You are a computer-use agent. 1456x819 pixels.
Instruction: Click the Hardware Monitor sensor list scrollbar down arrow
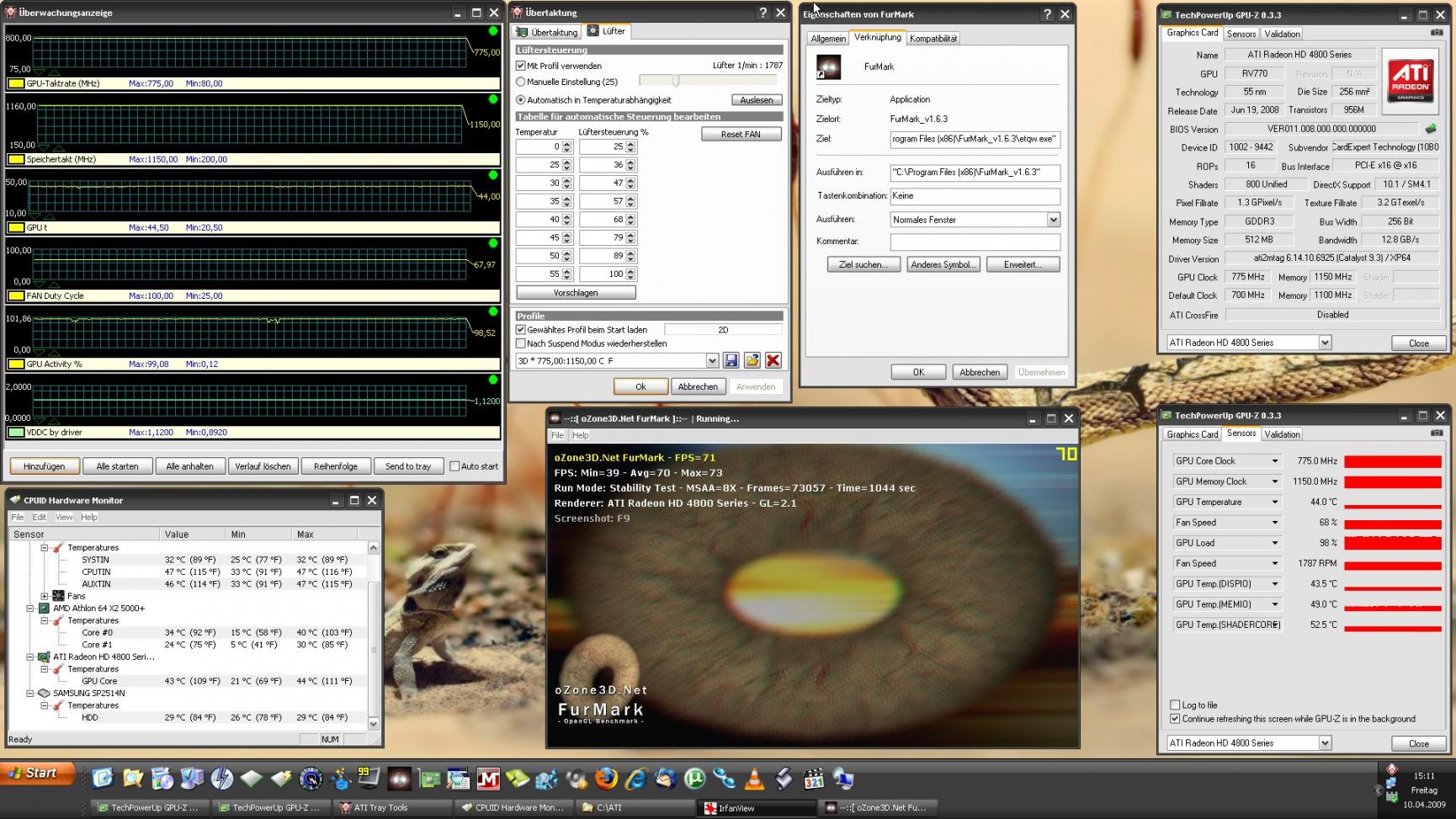pyautogui.click(x=373, y=723)
